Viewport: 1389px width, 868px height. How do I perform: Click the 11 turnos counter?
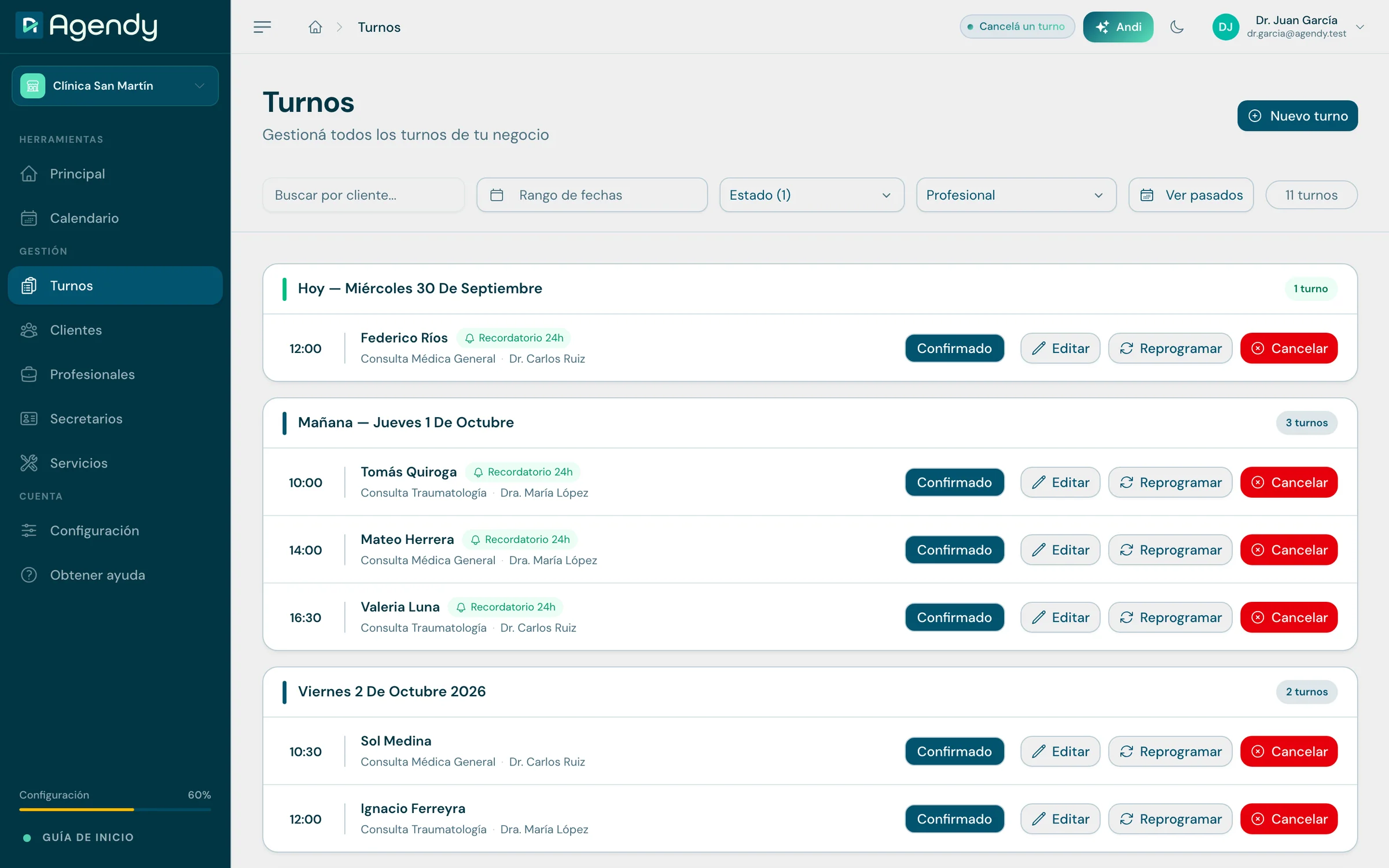[1311, 195]
